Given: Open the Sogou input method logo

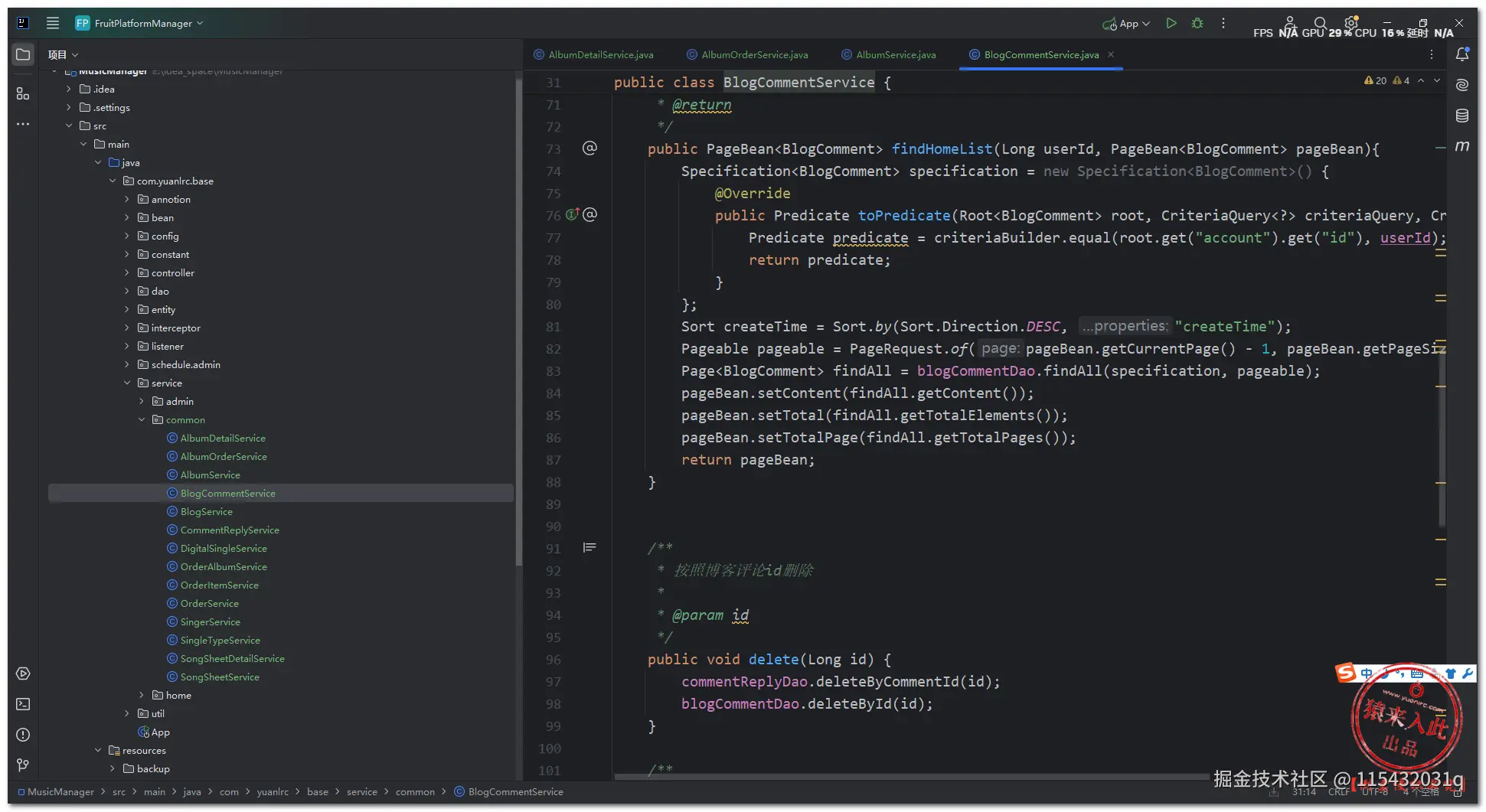Looking at the screenshot, I should click(1345, 673).
